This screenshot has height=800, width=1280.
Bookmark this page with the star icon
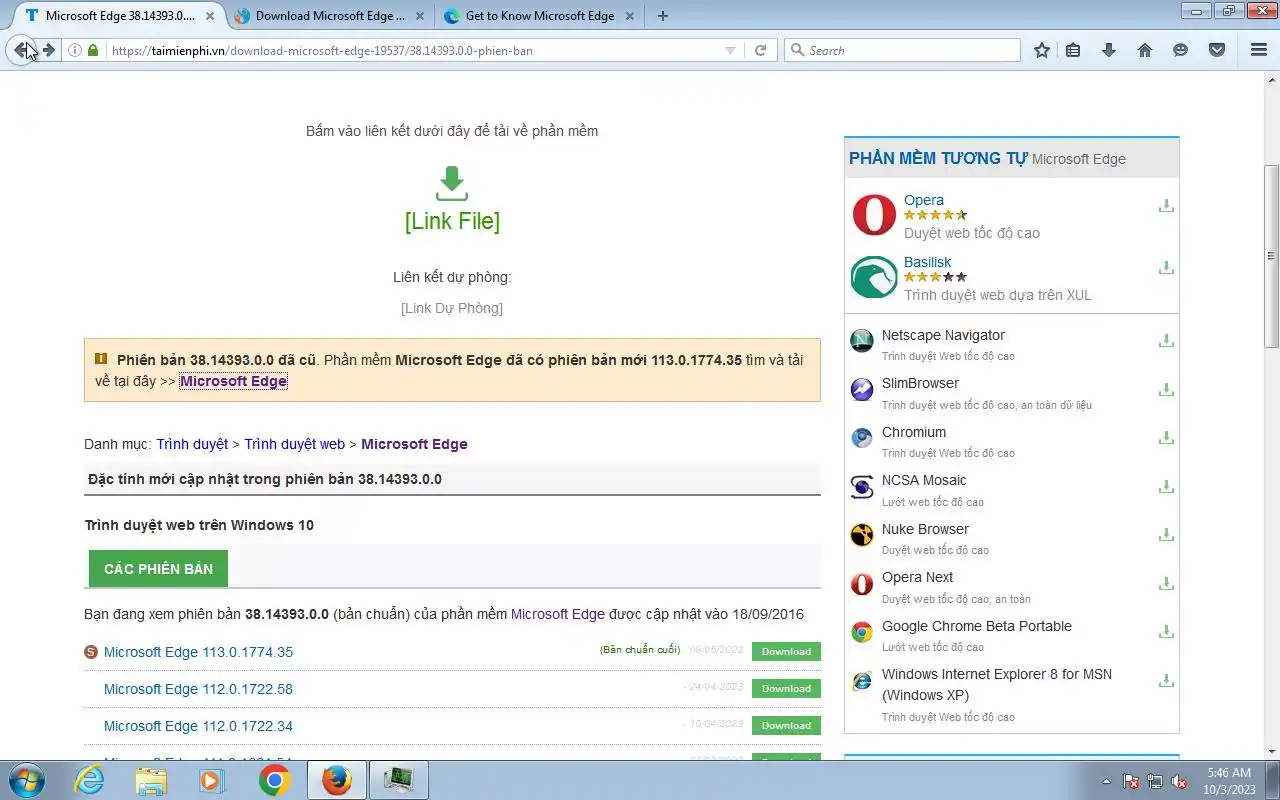pos(1042,50)
